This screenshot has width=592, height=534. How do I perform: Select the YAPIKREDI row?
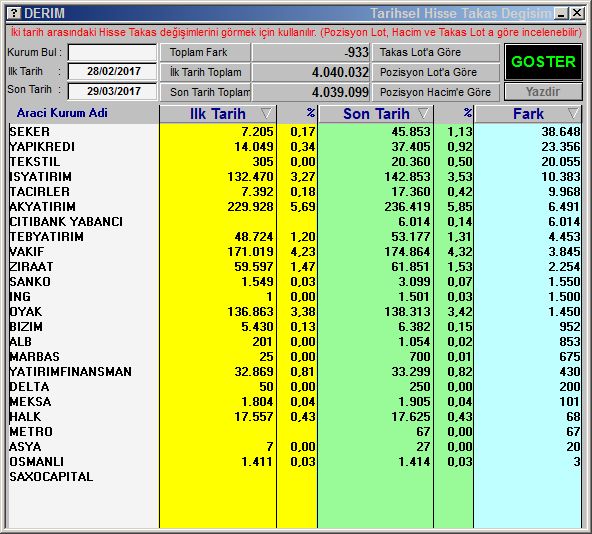click(294, 147)
